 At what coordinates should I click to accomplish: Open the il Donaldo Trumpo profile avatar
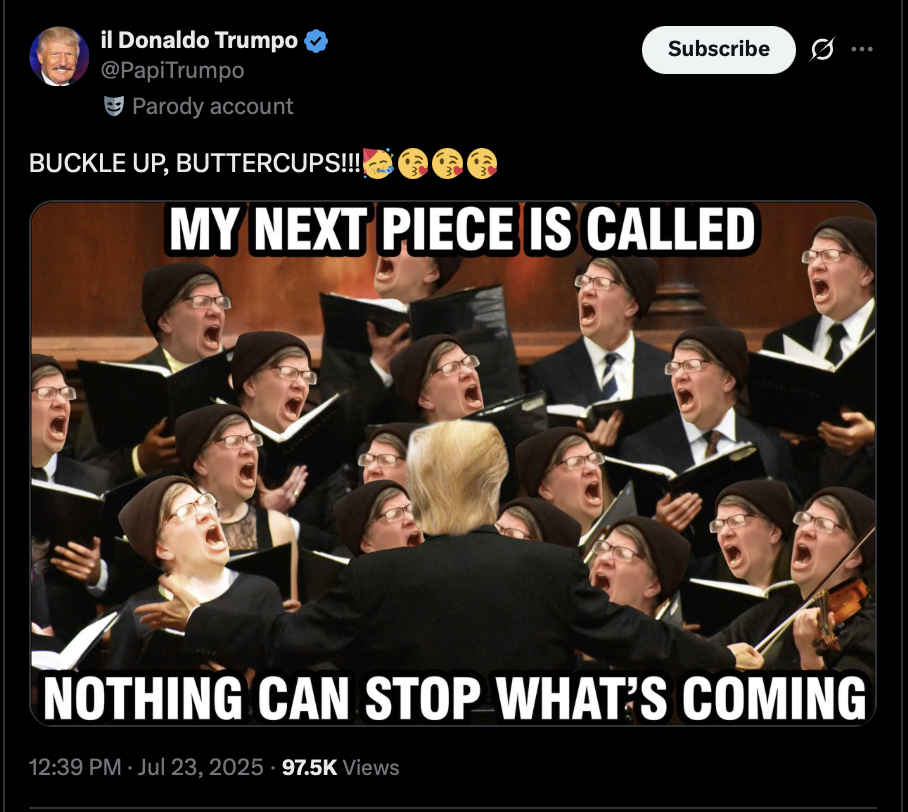[x=59, y=57]
